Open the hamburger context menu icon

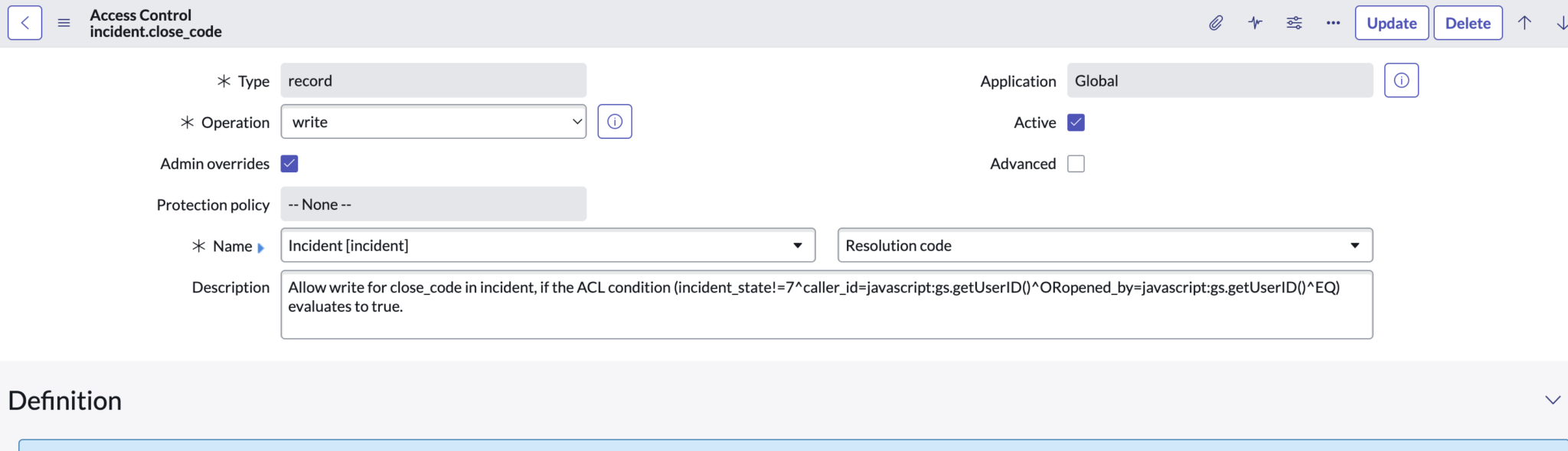point(64,23)
